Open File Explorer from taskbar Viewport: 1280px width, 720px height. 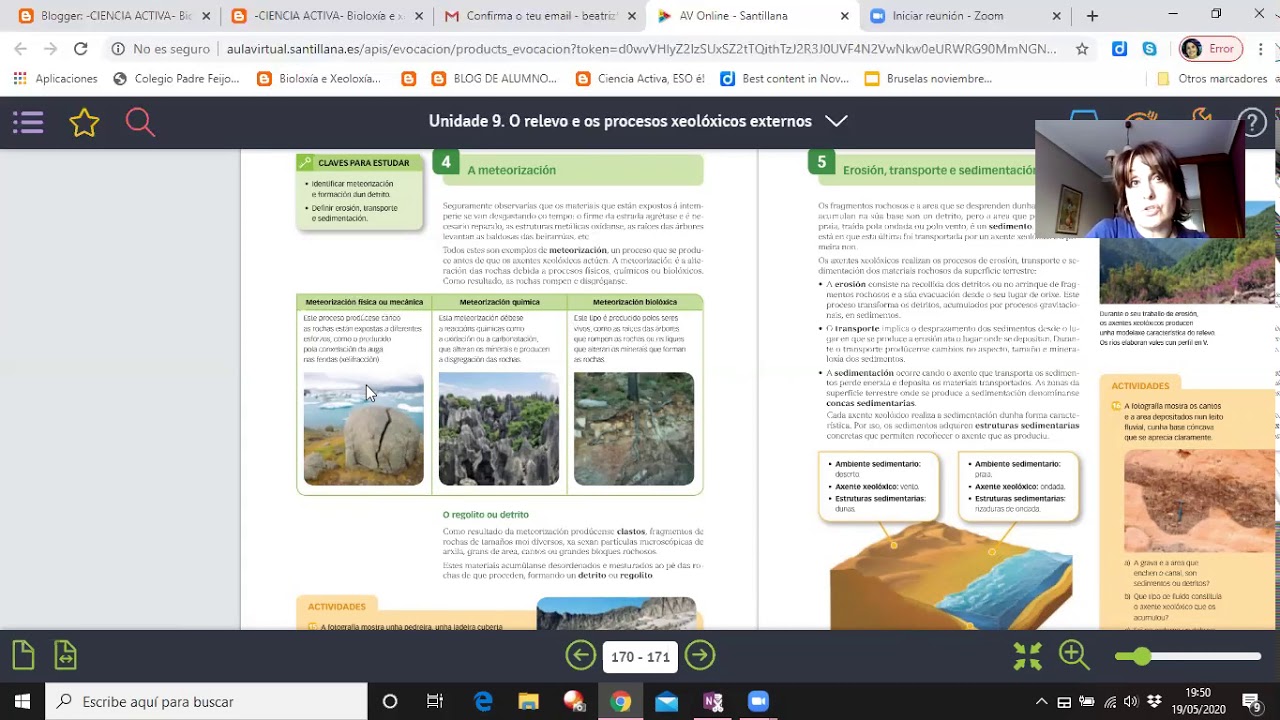[529, 701]
